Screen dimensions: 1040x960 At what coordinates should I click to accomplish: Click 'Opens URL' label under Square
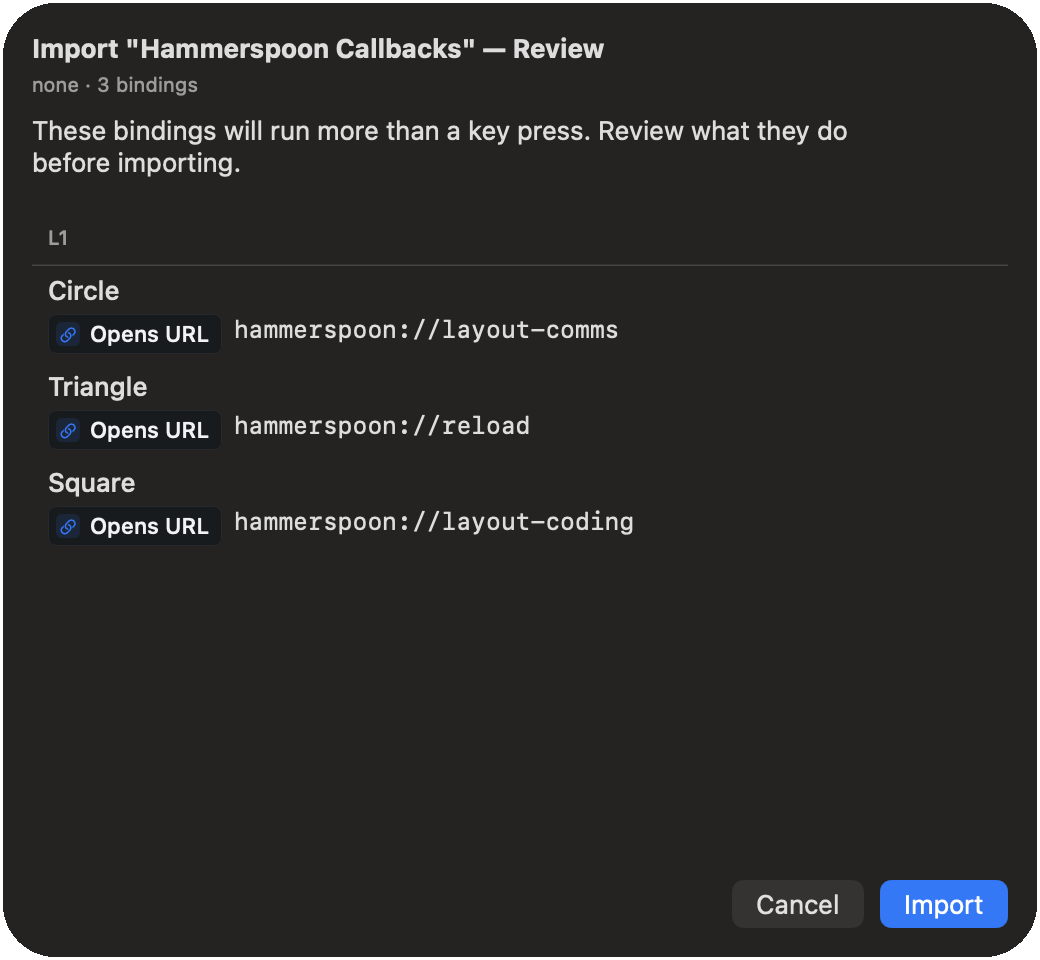(x=149, y=527)
